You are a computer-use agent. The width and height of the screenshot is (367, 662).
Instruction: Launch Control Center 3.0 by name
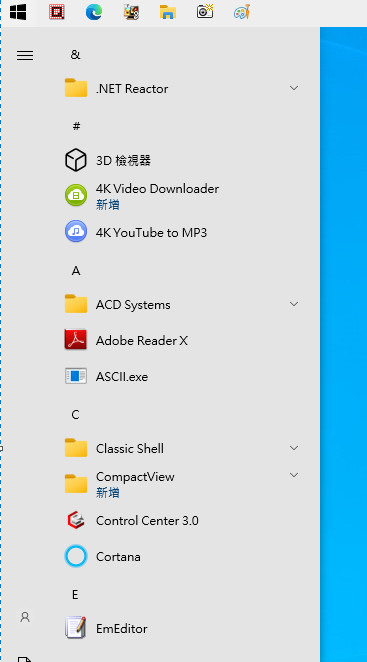(x=147, y=521)
